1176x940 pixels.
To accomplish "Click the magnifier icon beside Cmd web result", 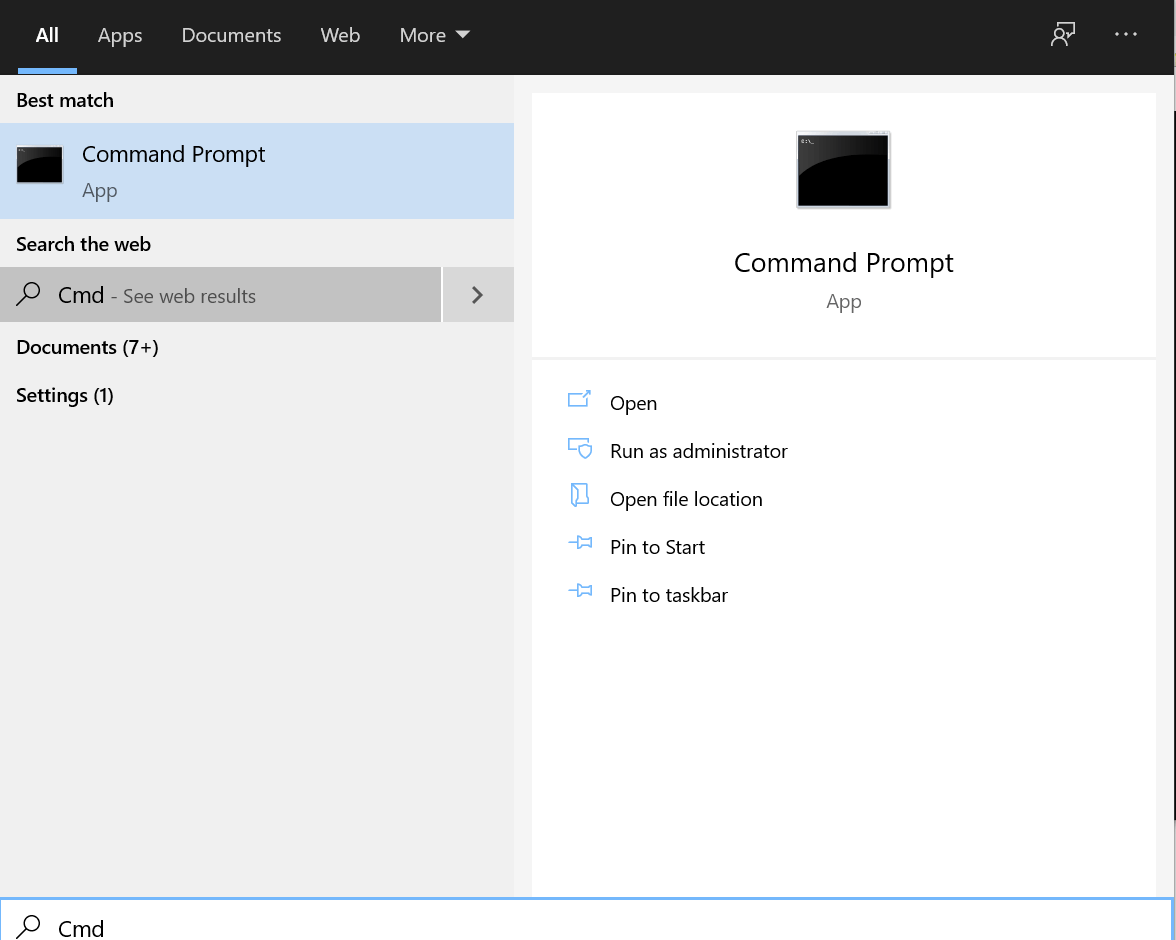I will point(28,294).
